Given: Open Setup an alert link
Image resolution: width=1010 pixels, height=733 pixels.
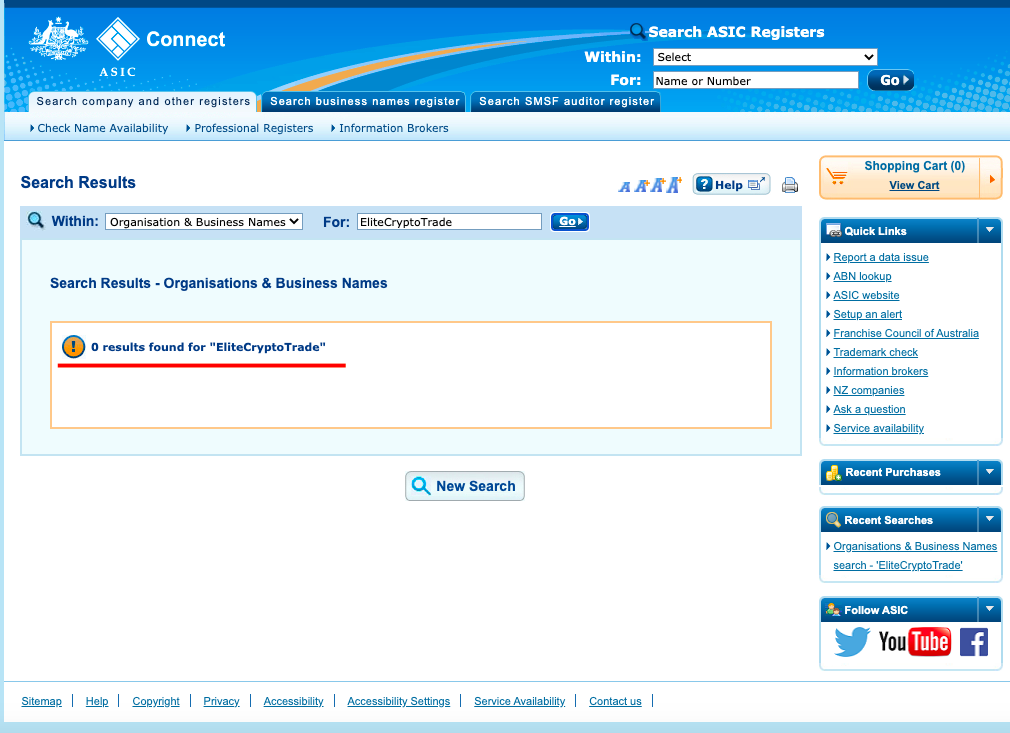Looking at the screenshot, I should (867, 314).
